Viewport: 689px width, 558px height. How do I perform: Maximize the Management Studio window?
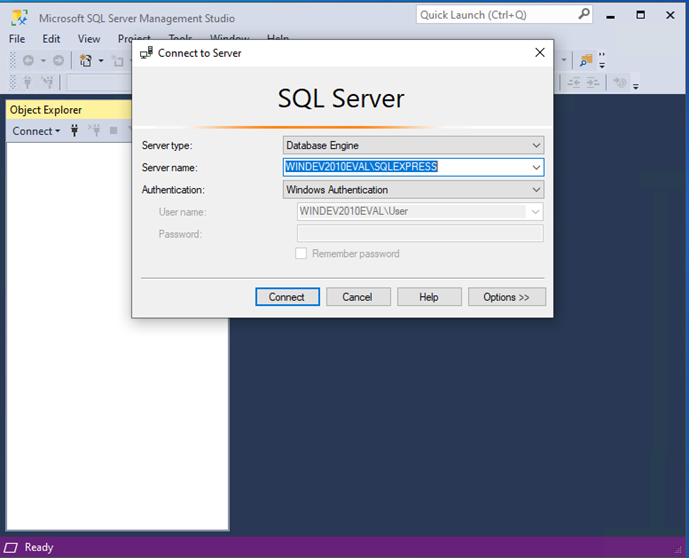641,15
